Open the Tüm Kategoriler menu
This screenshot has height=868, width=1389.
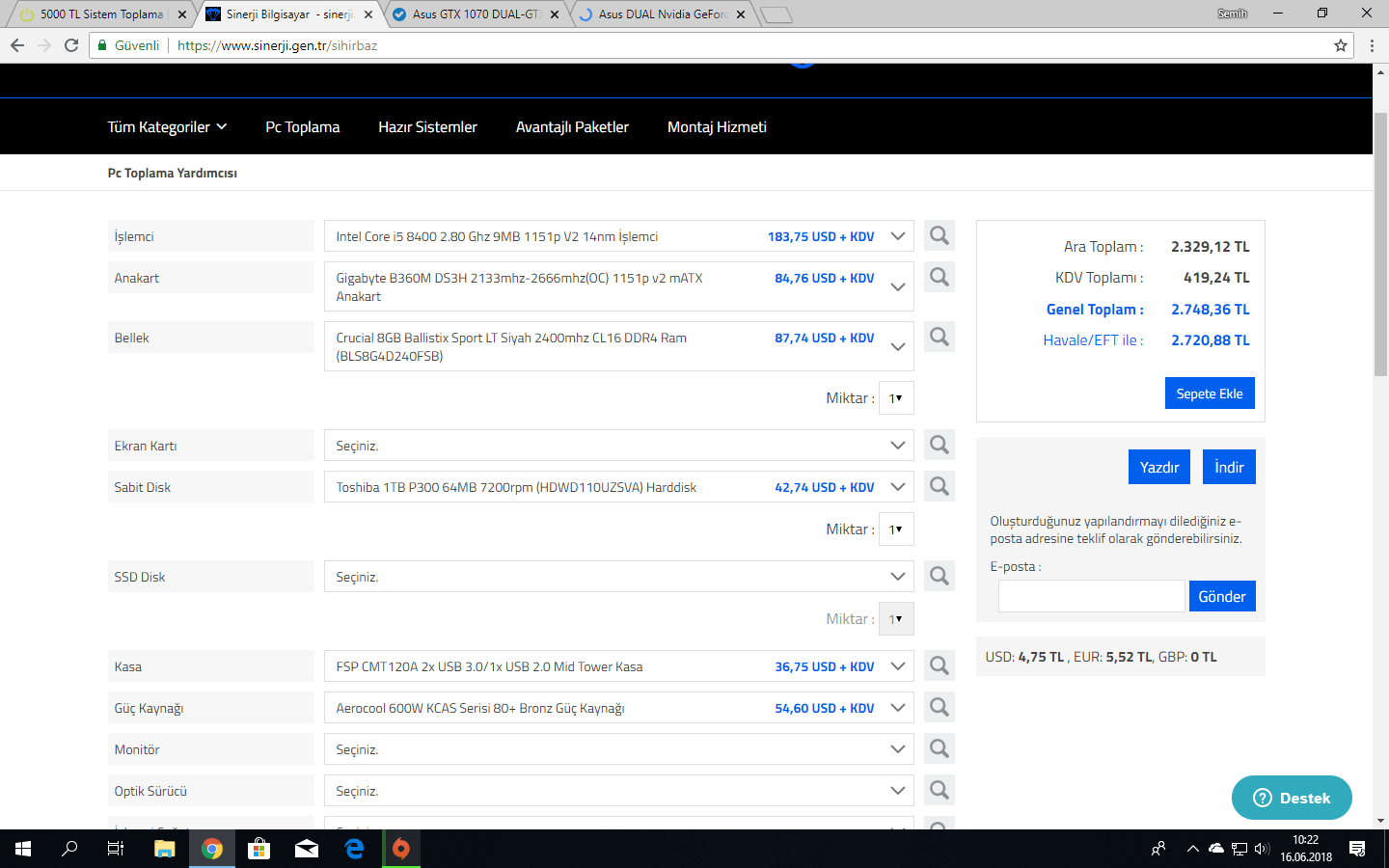[x=167, y=127]
